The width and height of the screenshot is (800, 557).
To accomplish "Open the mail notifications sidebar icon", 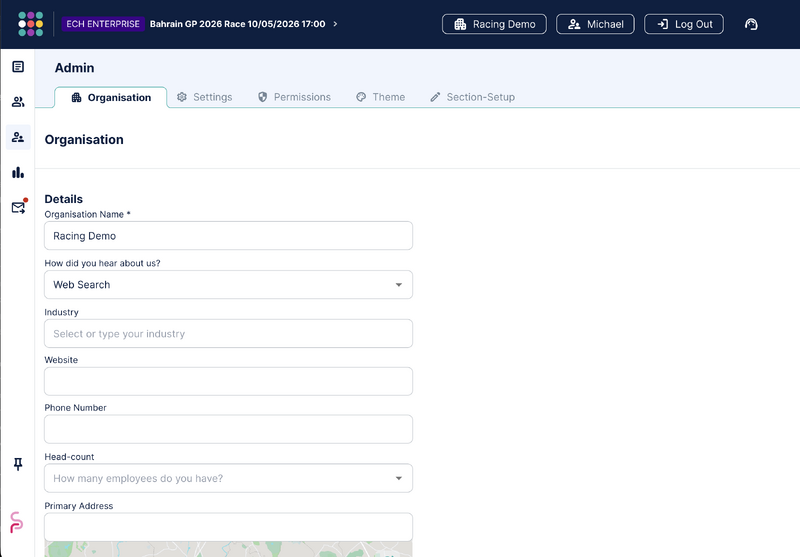I will pyautogui.click(x=19, y=207).
